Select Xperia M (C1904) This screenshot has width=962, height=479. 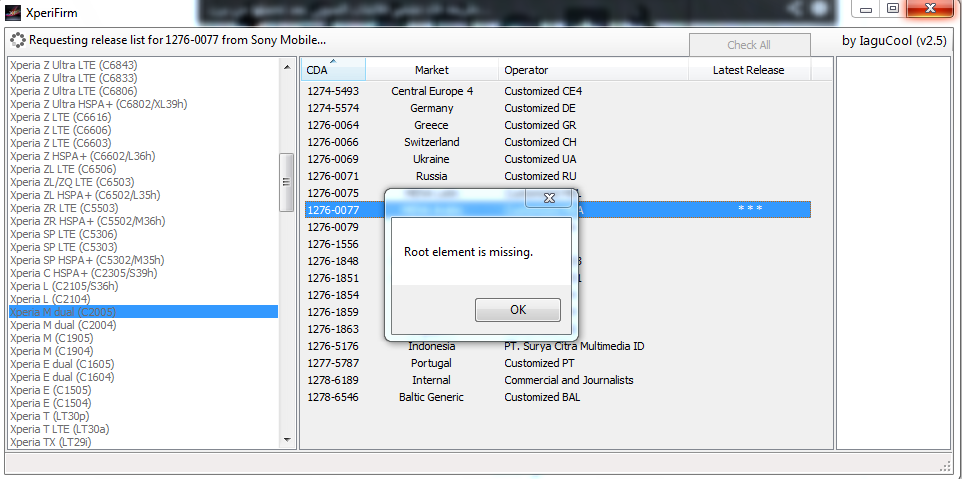coord(144,351)
